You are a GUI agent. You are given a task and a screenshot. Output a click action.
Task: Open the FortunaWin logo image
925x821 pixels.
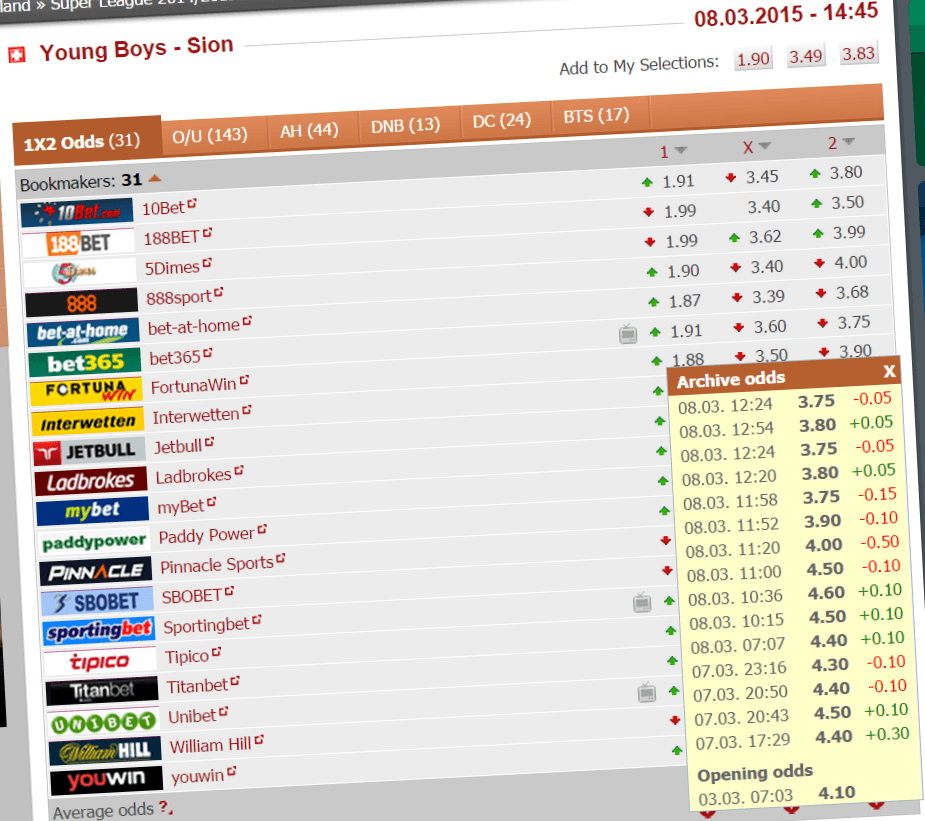(x=86, y=392)
